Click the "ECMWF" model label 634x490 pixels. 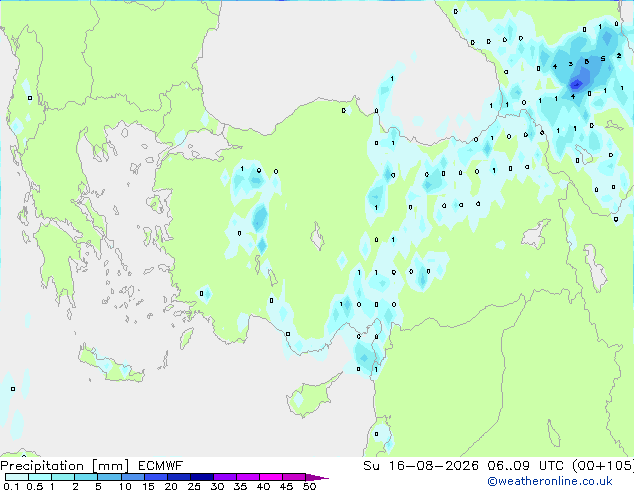coord(161,466)
